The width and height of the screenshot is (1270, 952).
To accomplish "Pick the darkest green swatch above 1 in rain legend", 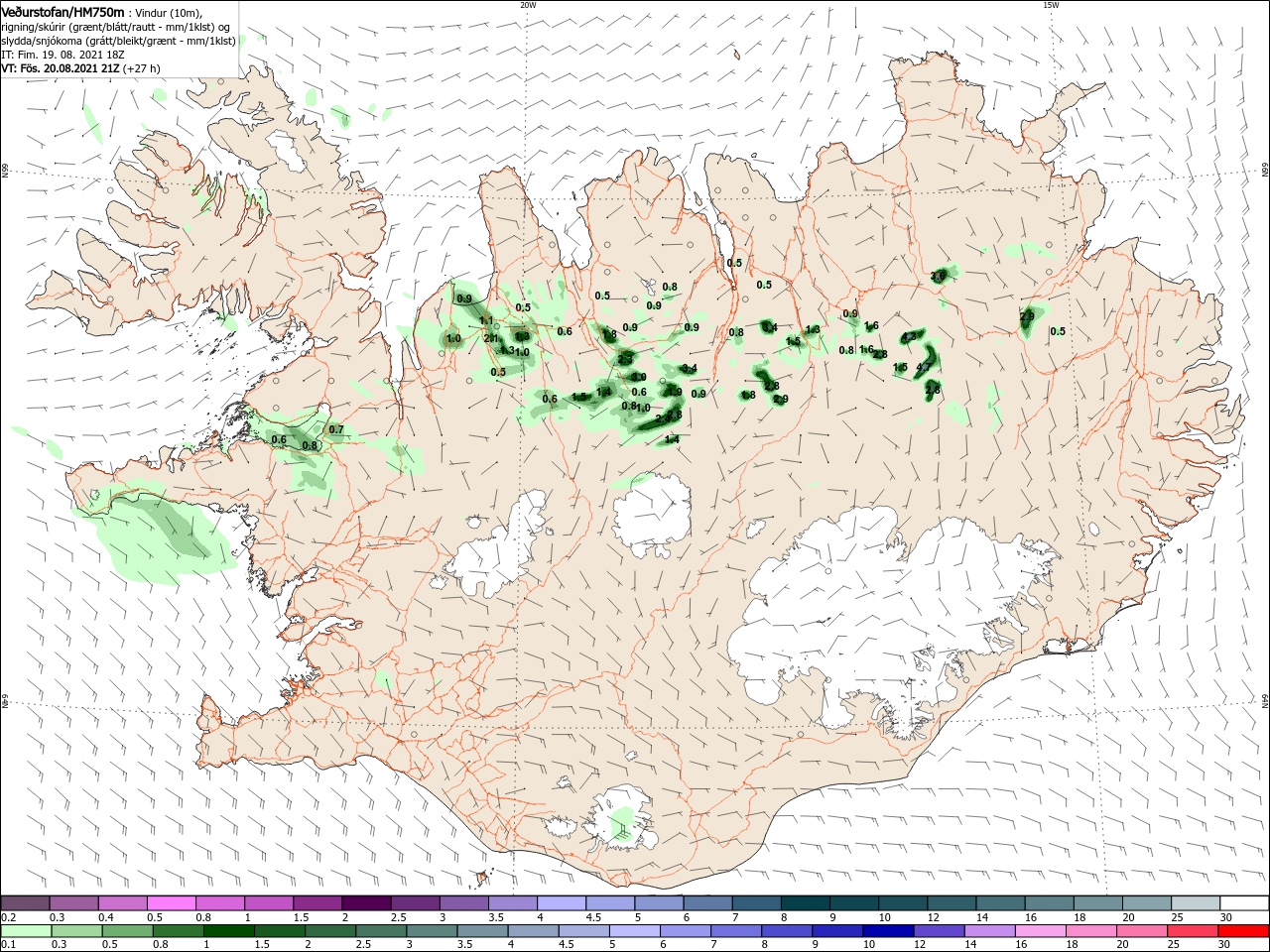I will coord(227,931).
